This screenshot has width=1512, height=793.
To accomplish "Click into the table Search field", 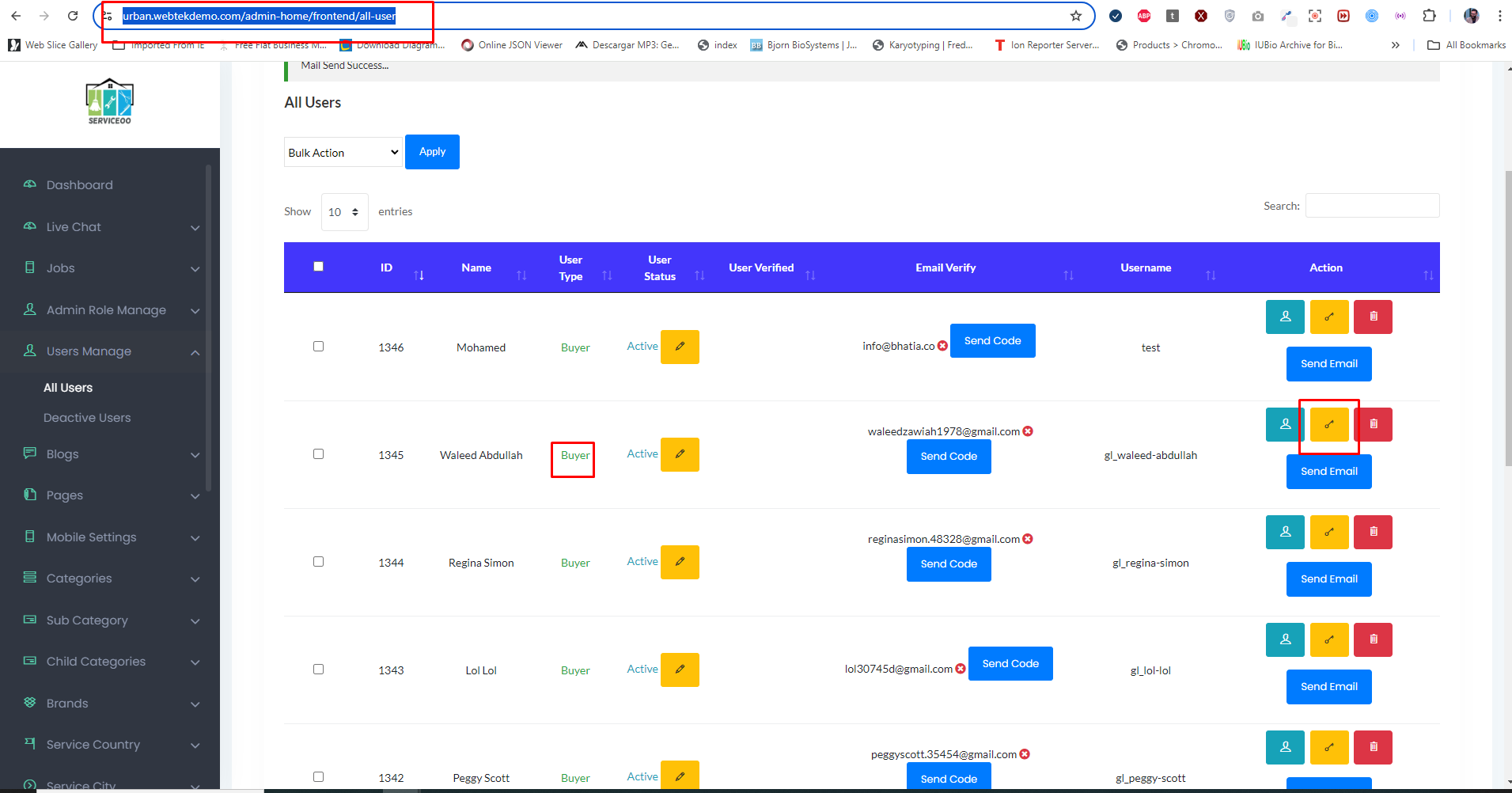I will point(1372,206).
